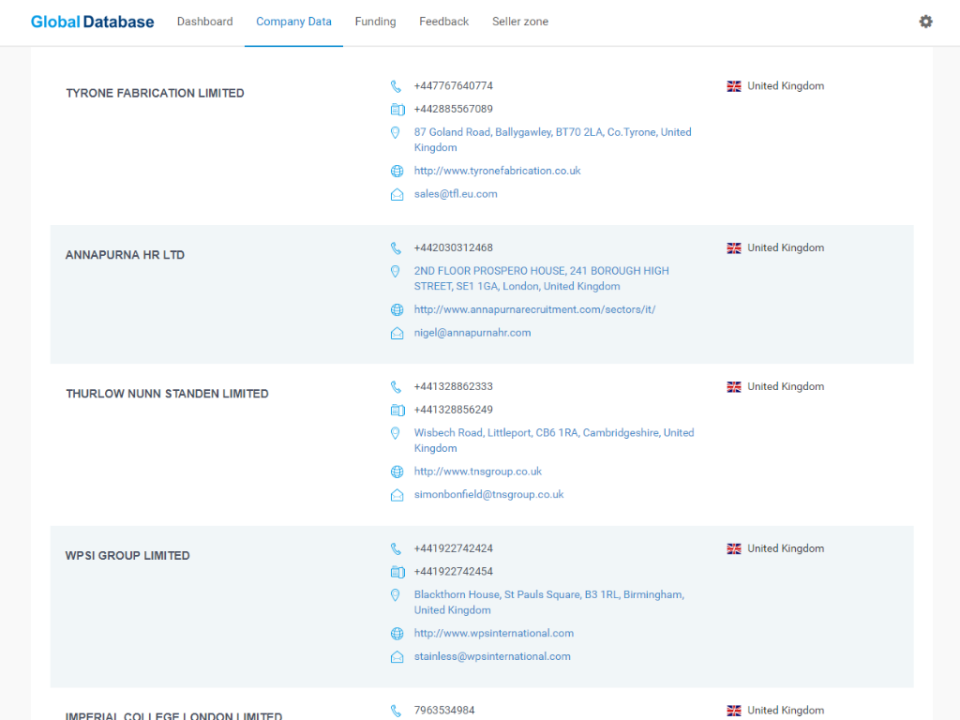This screenshot has width=960, height=720.
Task: Click the envelope icon beside nigel@annapurnahr.com
Action: 396,332
